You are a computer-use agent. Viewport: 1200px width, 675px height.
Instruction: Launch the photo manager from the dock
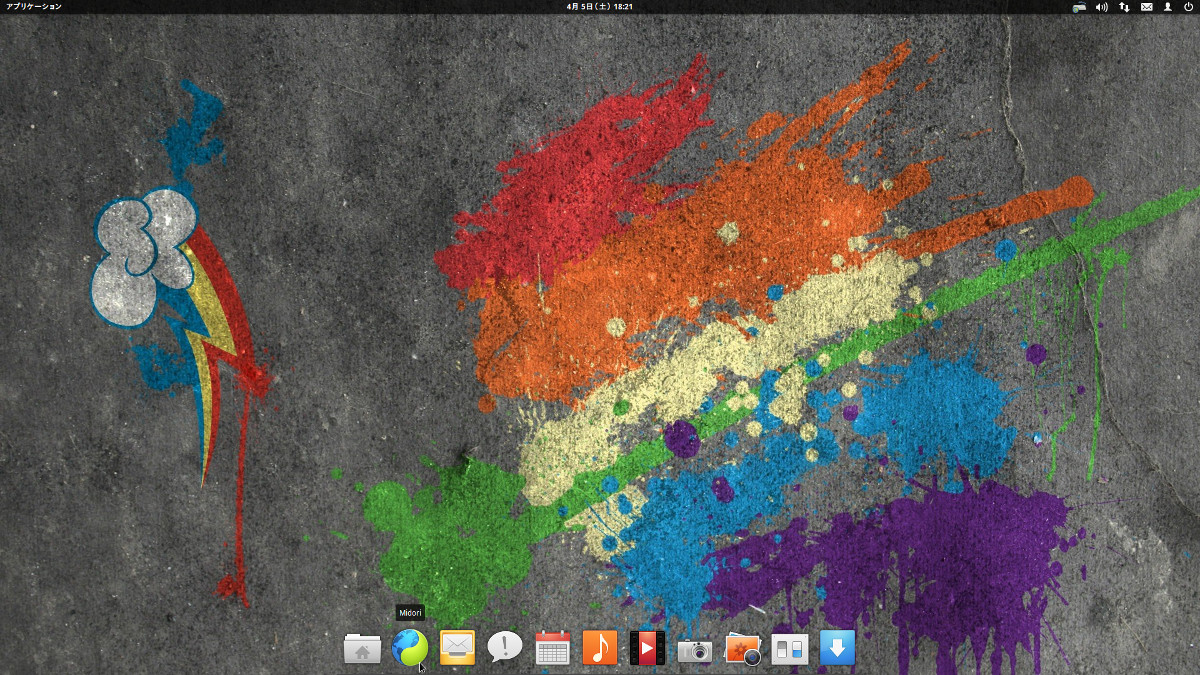point(743,649)
